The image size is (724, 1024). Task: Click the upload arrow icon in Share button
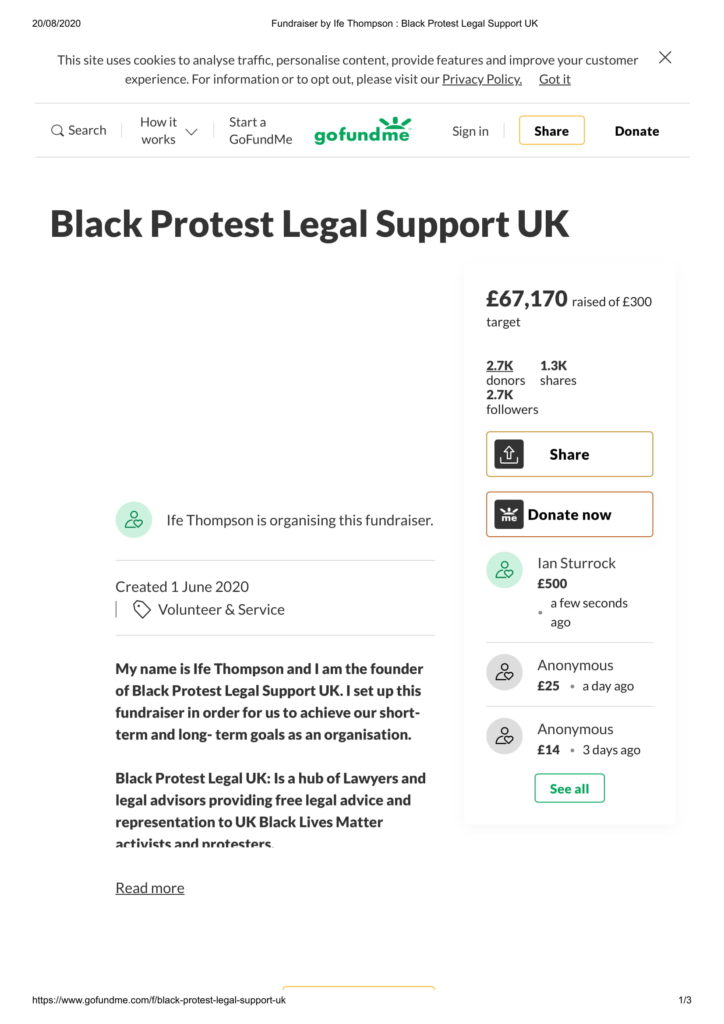coord(509,455)
